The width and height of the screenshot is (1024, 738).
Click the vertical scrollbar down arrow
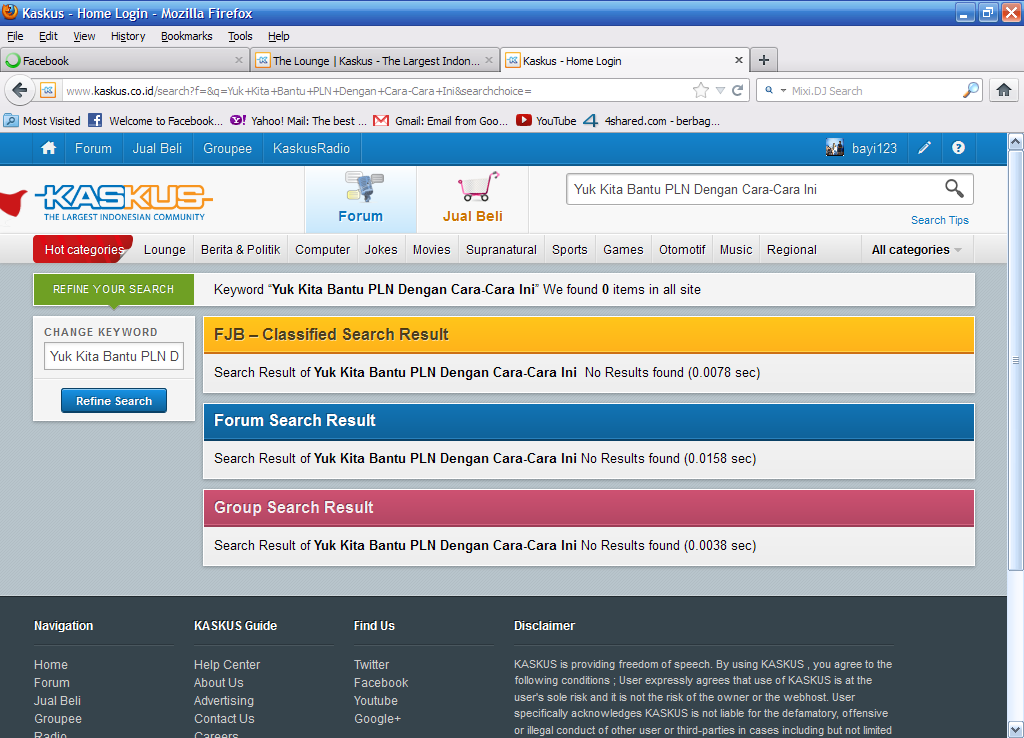point(1016,729)
